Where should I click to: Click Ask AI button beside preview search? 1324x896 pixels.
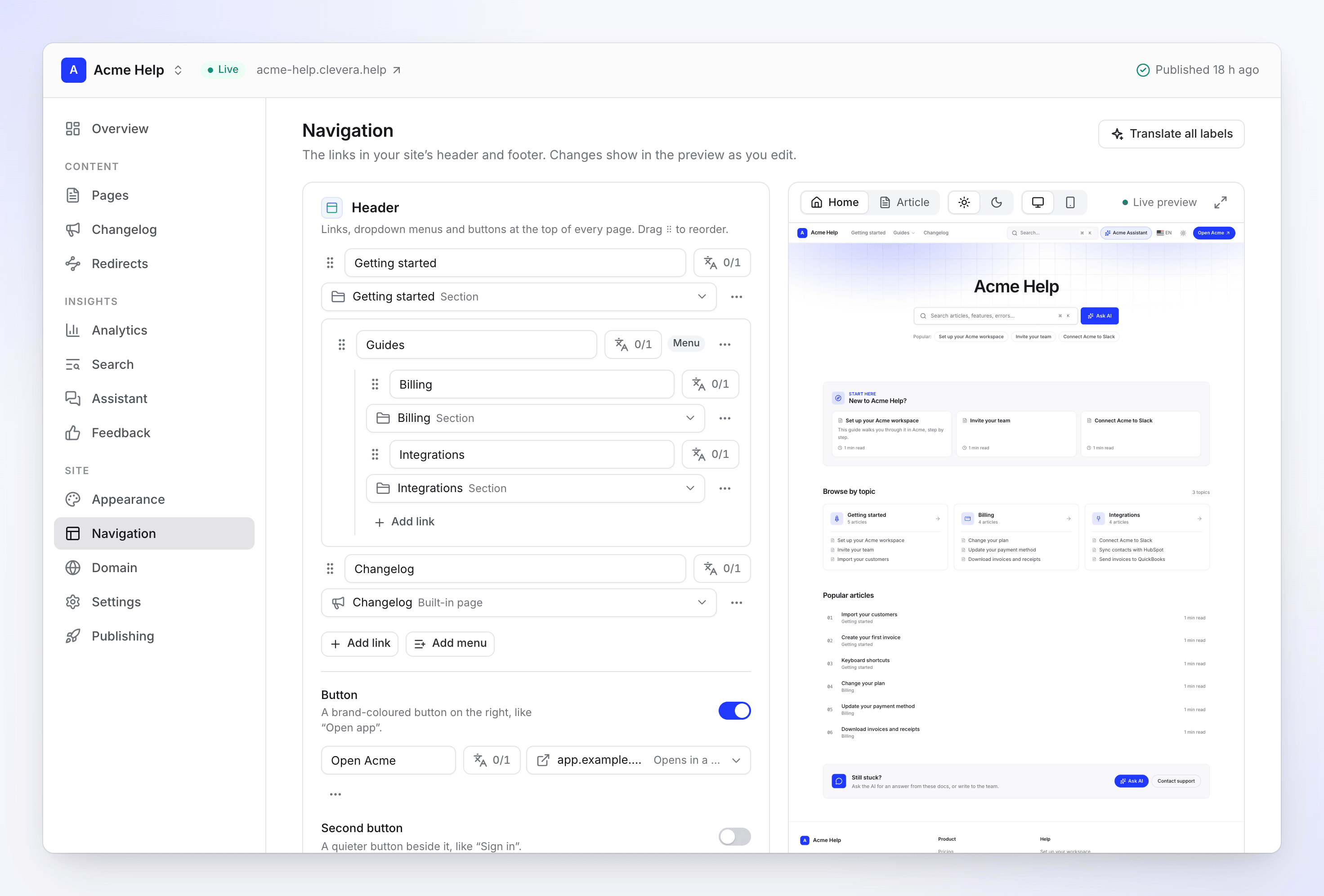coord(1100,316)
